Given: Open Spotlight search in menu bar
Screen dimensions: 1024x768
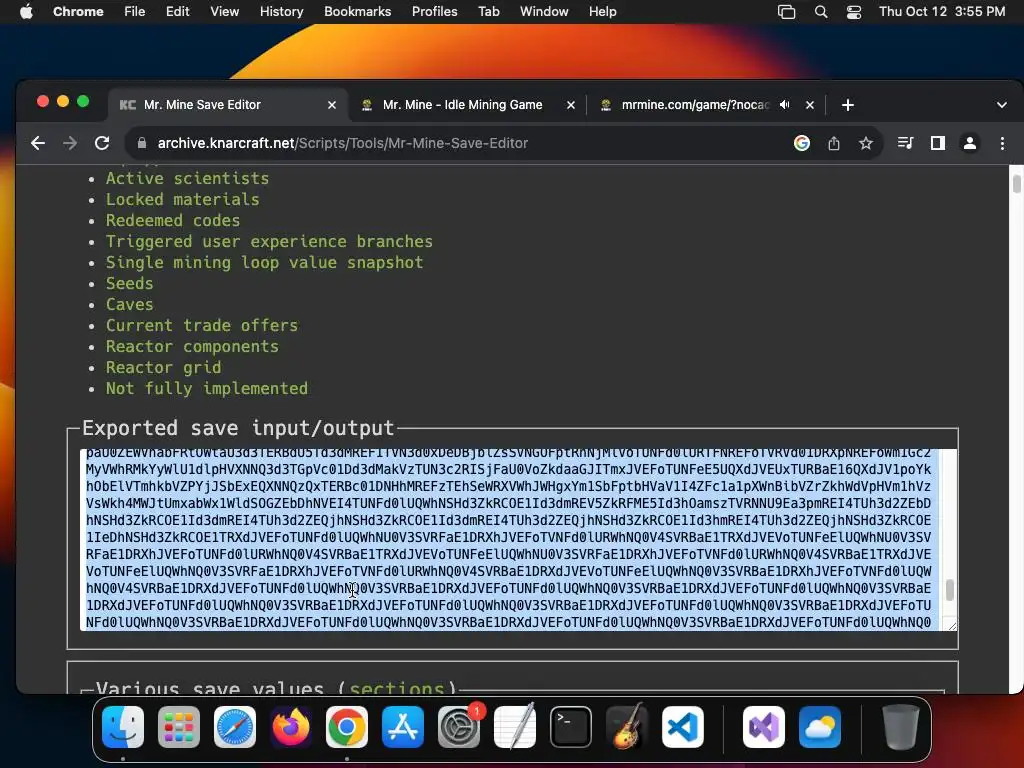Looking at the screenshot, I should [821, 12].
